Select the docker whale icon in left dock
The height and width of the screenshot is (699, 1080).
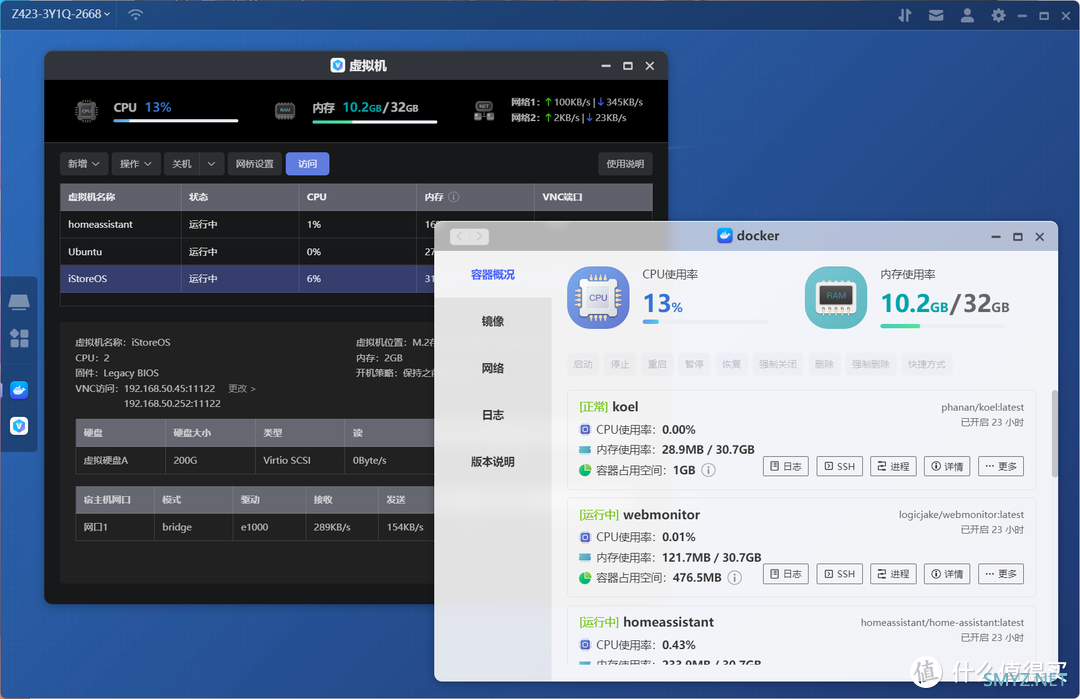click(x=19, y=390)
